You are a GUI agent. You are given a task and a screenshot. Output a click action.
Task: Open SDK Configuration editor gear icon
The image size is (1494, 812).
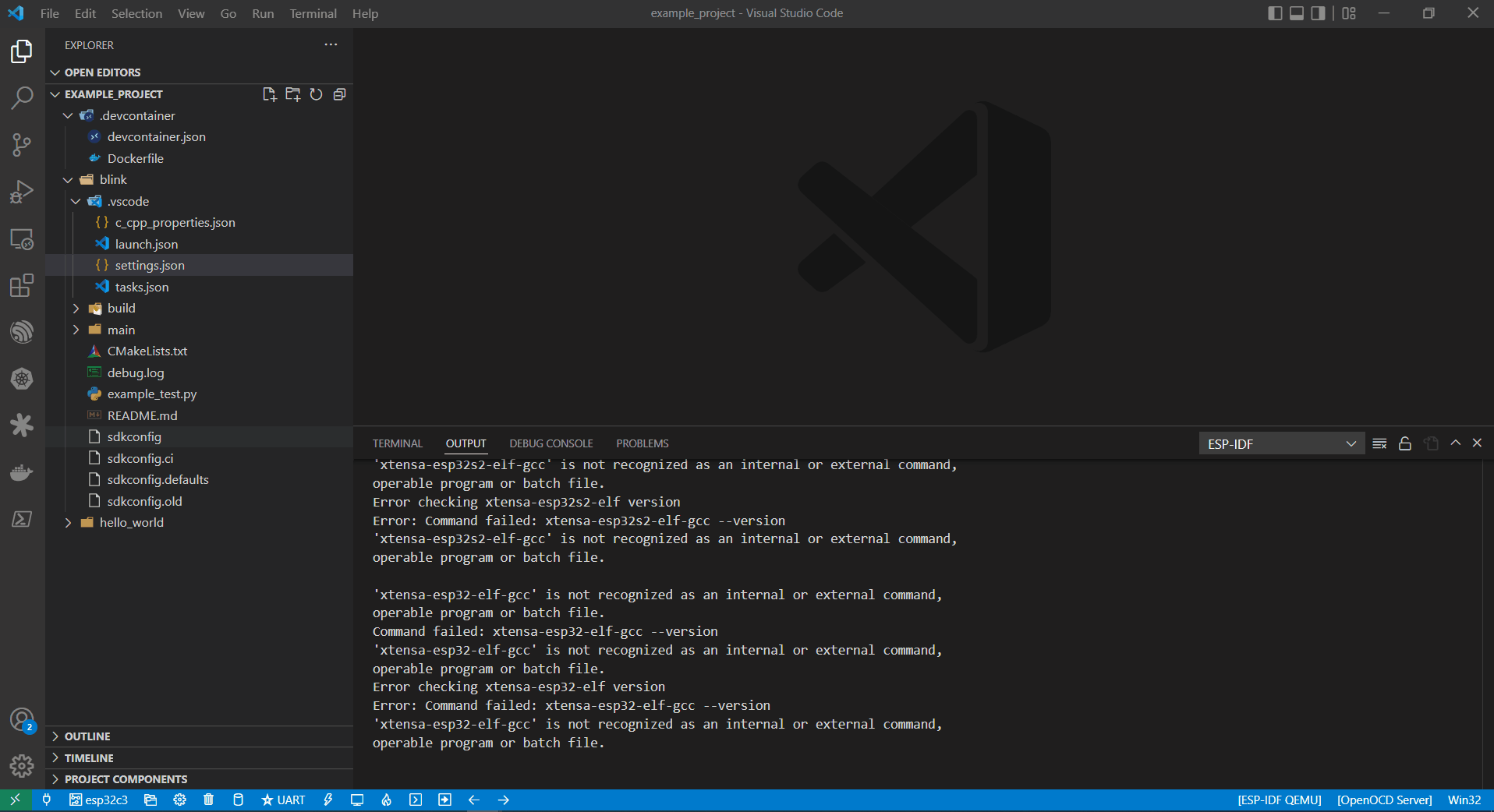(179, 800)
